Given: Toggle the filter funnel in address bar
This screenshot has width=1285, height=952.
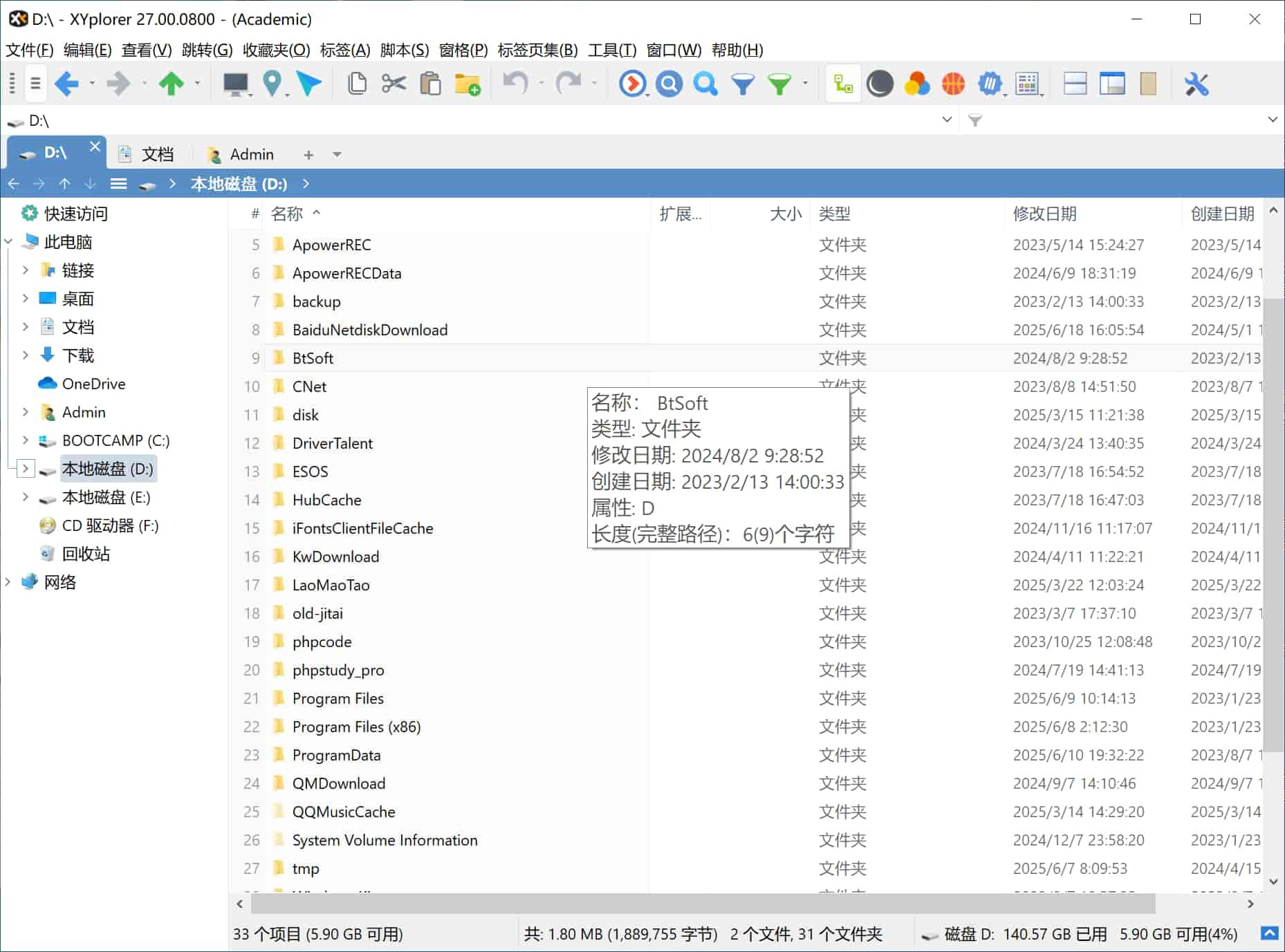Looking at the screenshot, I should pos(975,120).
